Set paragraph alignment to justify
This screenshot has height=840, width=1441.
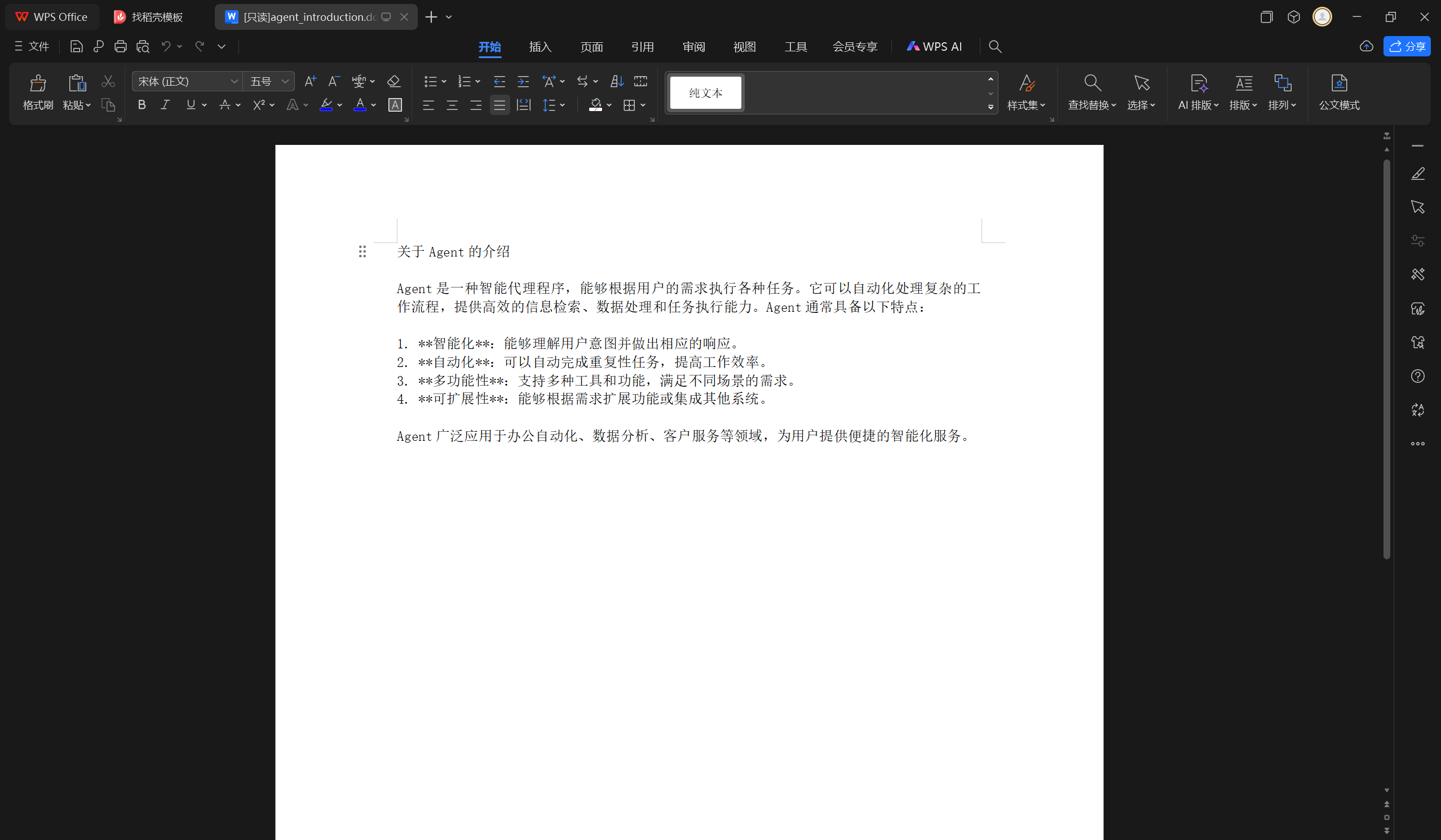pyautogui.click(x=499, y=105)
